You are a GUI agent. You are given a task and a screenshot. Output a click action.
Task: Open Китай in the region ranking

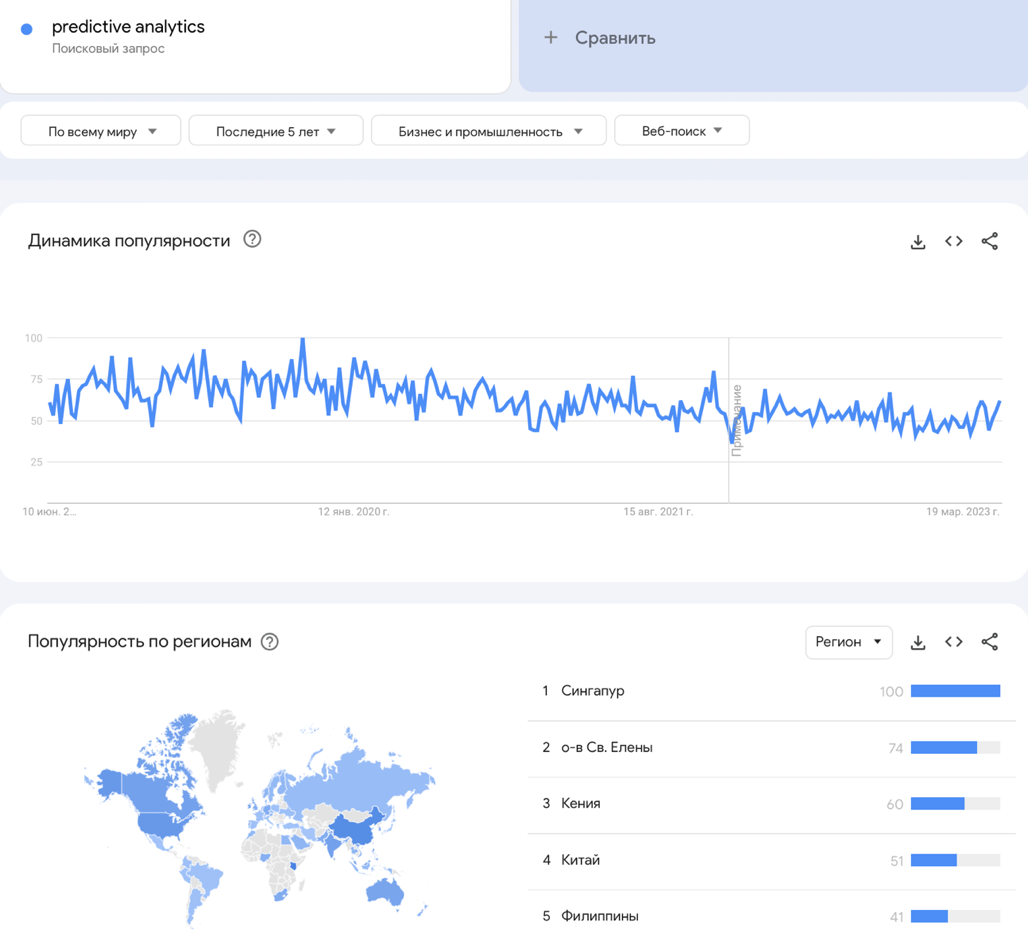click(581, 860)
